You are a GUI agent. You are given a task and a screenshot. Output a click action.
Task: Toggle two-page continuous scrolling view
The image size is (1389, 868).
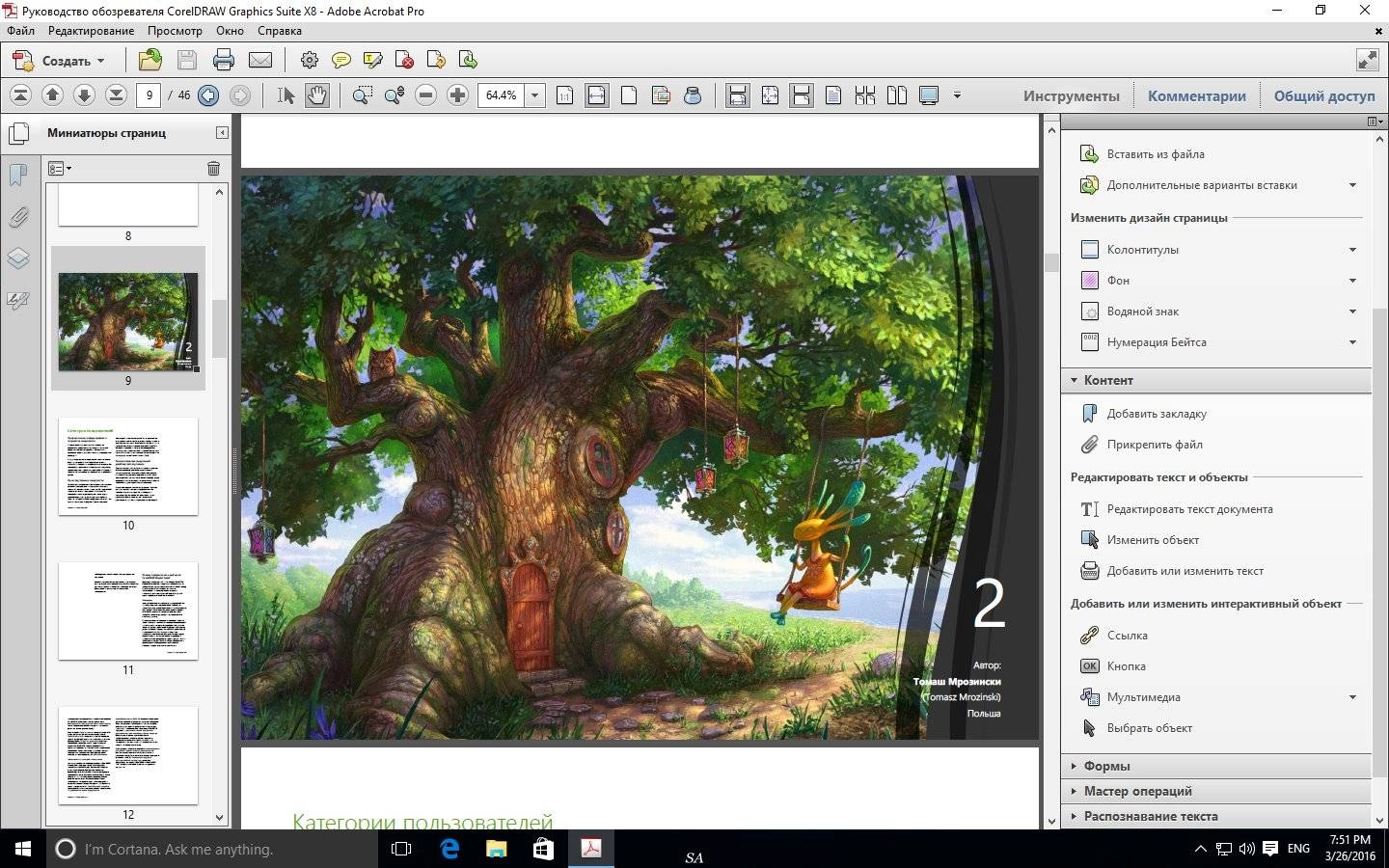coord(865,95)
